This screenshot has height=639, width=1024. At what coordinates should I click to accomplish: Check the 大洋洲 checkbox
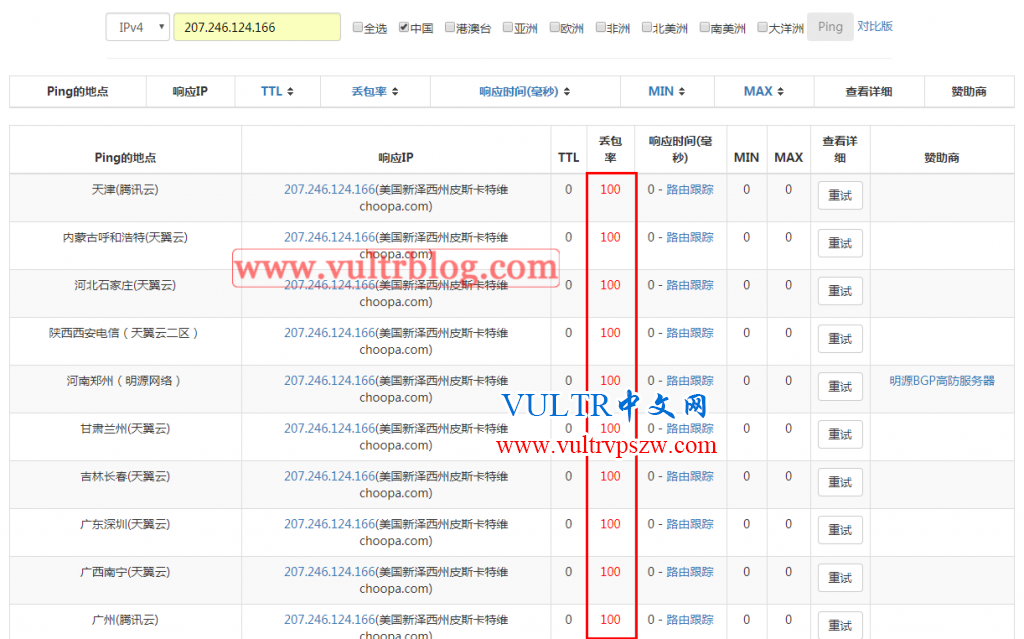tap(762, 27)
